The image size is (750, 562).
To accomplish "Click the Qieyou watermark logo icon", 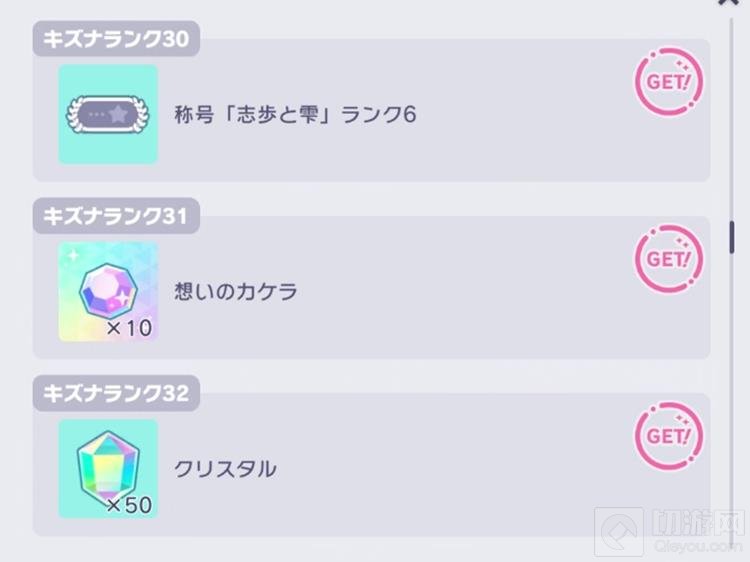I will pyautogui.click(x=619, y=533).
